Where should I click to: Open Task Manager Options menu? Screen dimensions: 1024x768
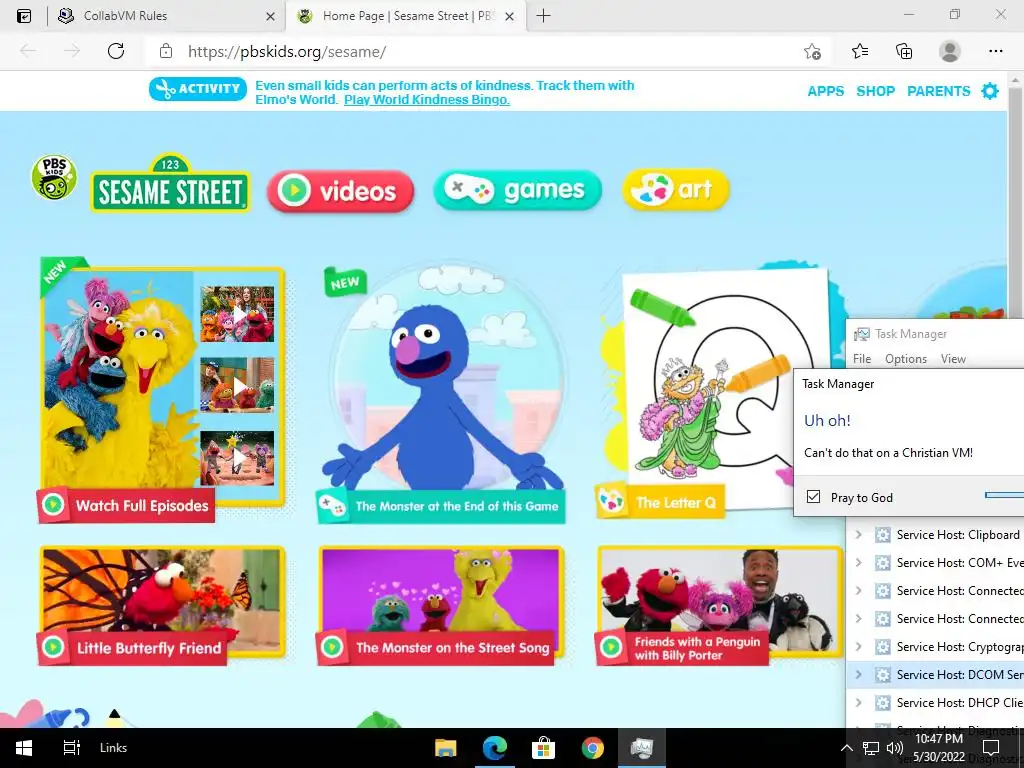(x=906, y=359)
